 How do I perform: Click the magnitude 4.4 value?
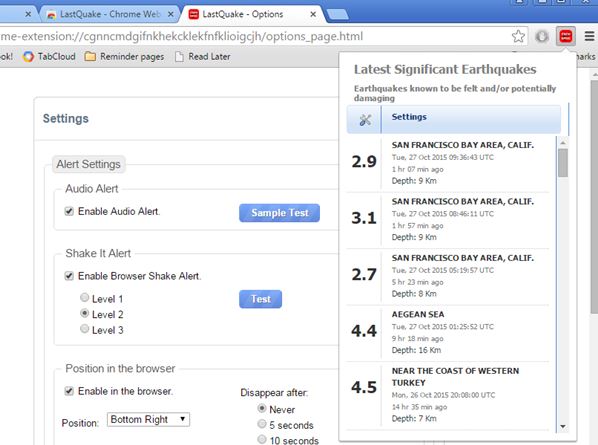point(364,331)
